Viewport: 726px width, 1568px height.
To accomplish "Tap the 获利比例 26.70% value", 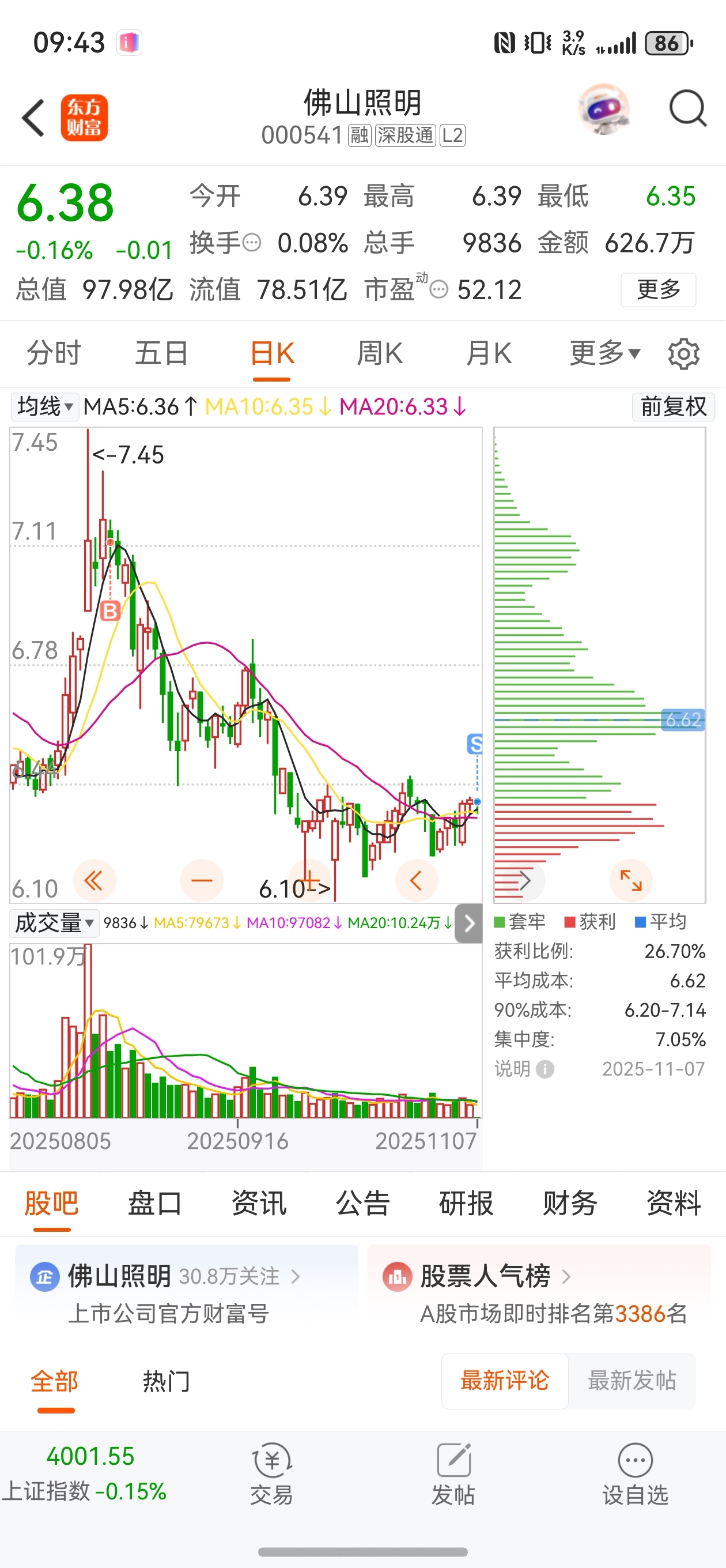I will click(x=675, y=951).
